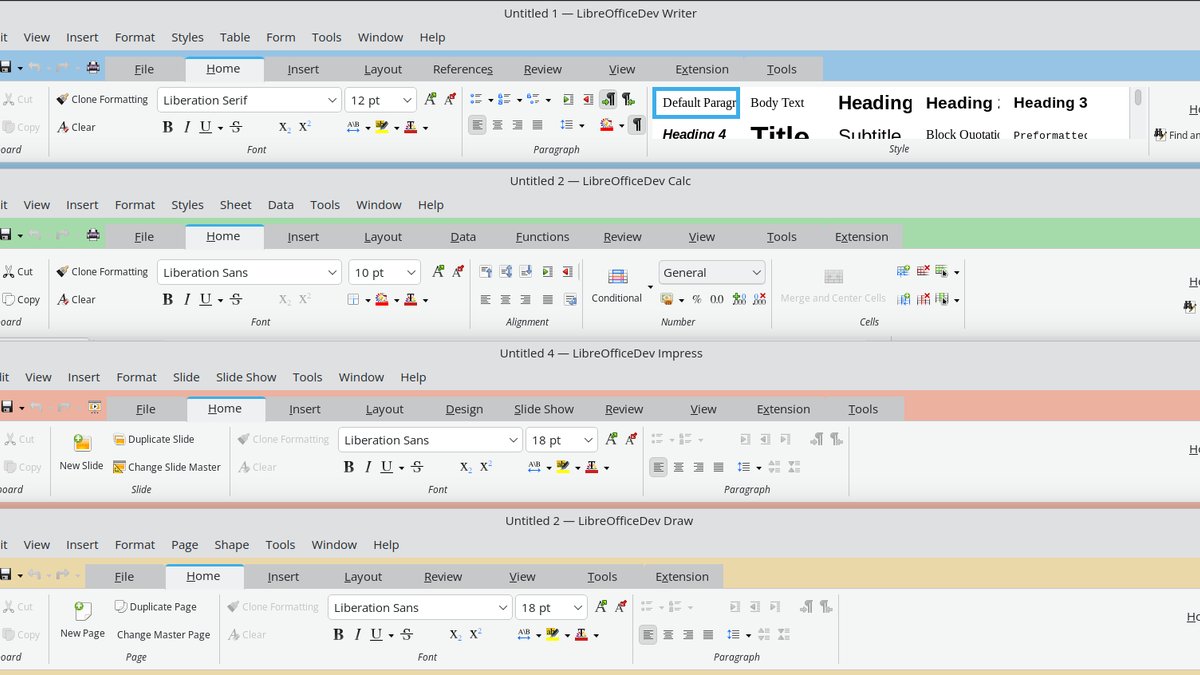Click Clear formatting in the Writer window
This screenshot has height=675, width=1200.
[x=76, y=127]
